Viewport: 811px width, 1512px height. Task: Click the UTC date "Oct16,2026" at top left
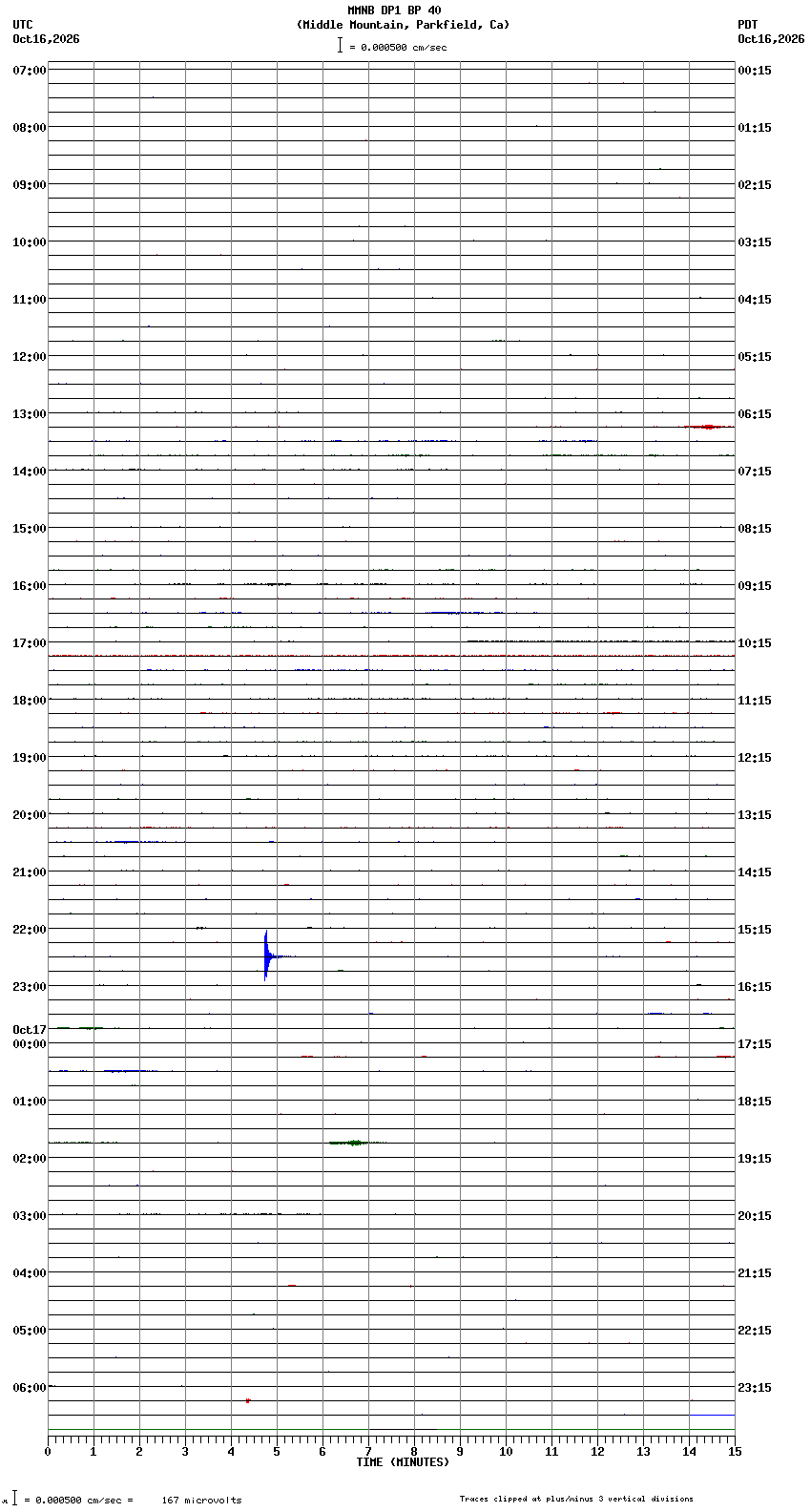coord(47,39)
